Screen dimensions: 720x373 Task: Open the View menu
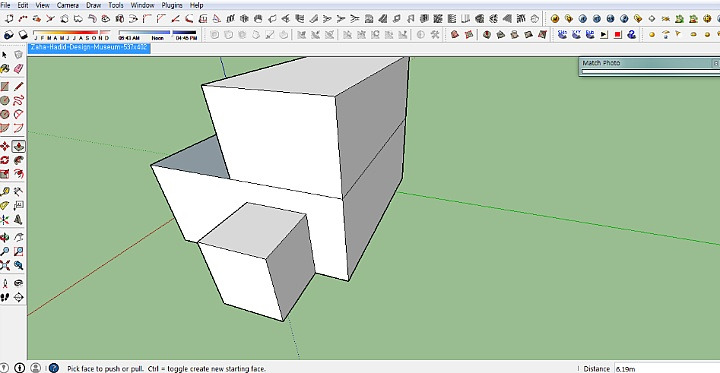click(42, 6)
